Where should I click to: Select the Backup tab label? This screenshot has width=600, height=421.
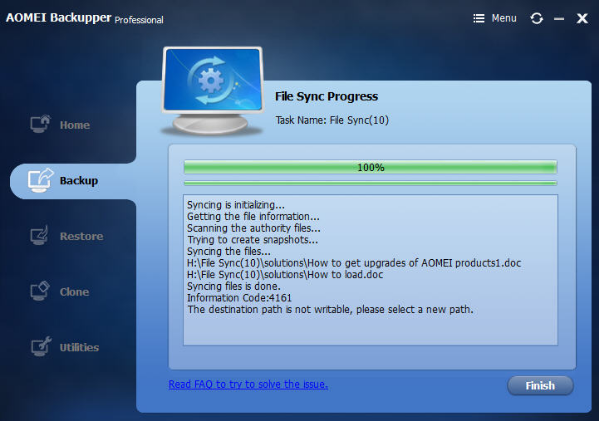point(79,180)
